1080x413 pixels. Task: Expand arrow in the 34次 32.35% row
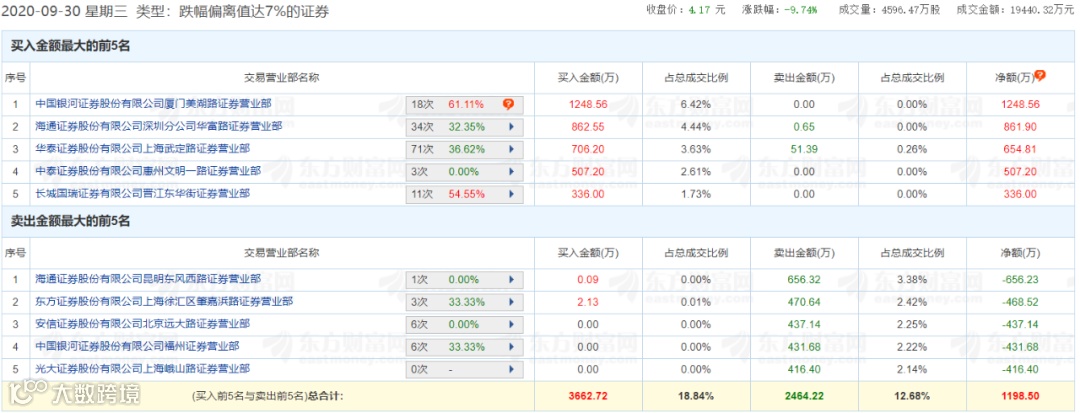pyautogui.click(x=511, y=127)
